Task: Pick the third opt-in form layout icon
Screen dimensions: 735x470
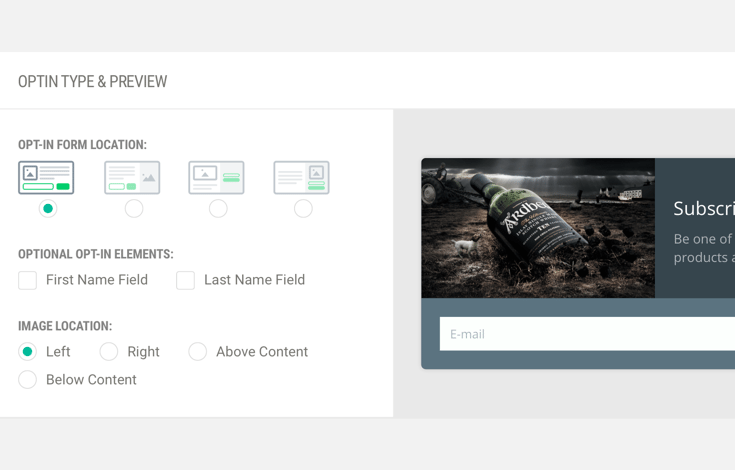Action: click(217, 177)
